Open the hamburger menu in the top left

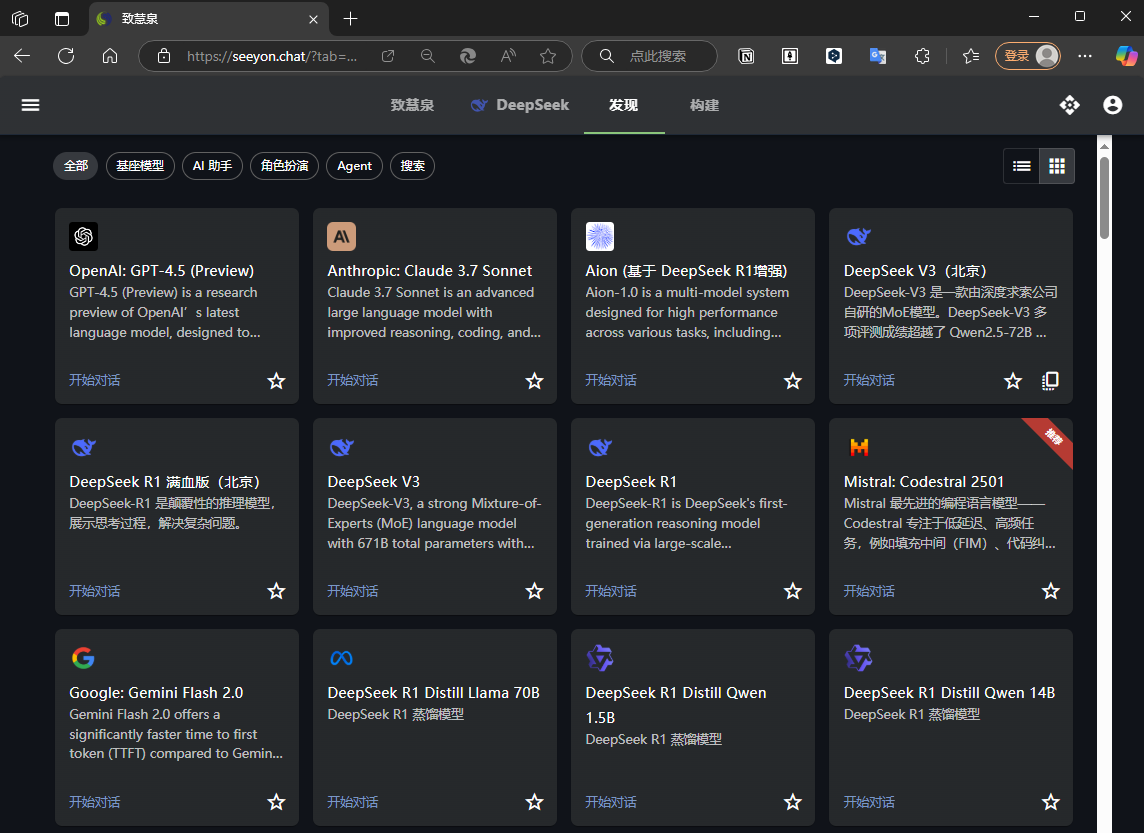[x=30, y=105]
